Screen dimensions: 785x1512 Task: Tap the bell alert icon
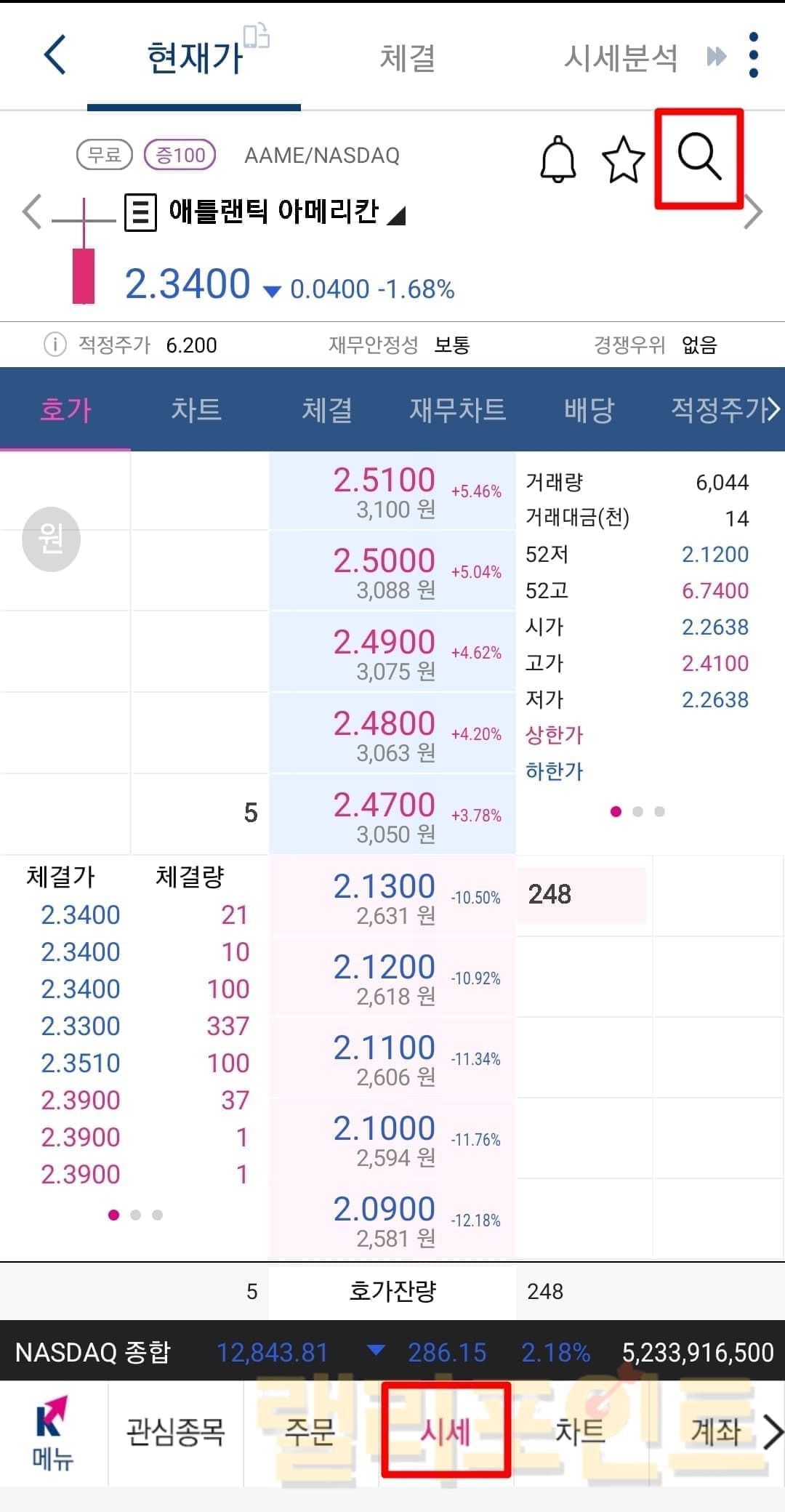(x=558, y=158)
